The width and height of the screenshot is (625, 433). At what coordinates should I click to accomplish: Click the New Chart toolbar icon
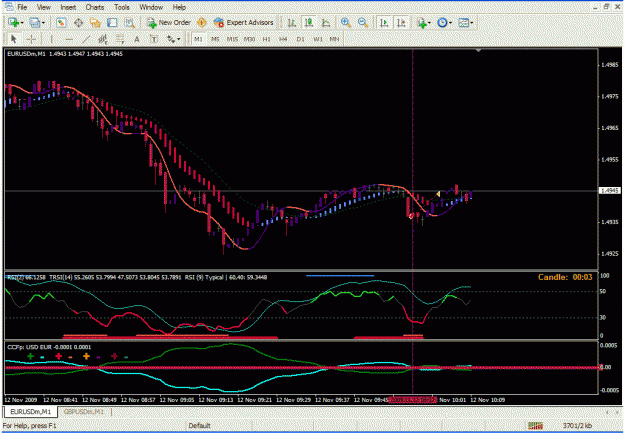click(13, 23)
